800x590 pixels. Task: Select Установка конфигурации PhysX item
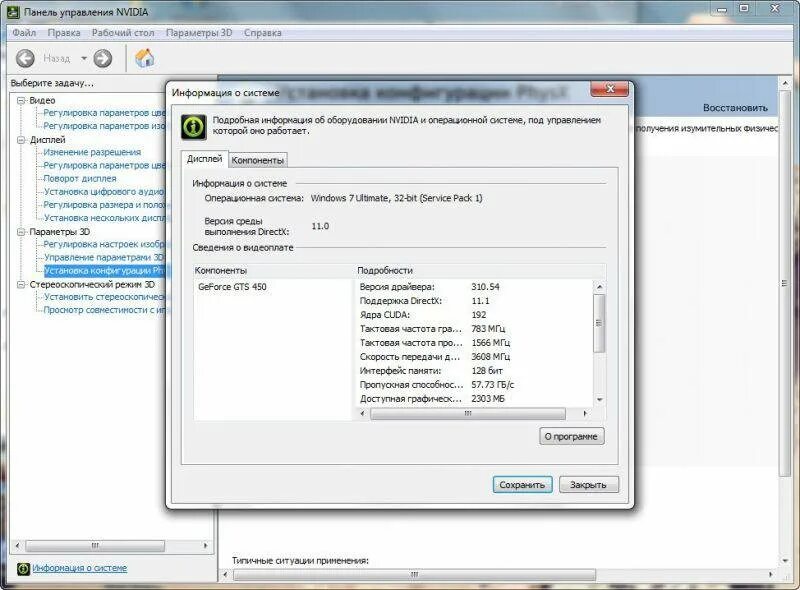[104, 271]
